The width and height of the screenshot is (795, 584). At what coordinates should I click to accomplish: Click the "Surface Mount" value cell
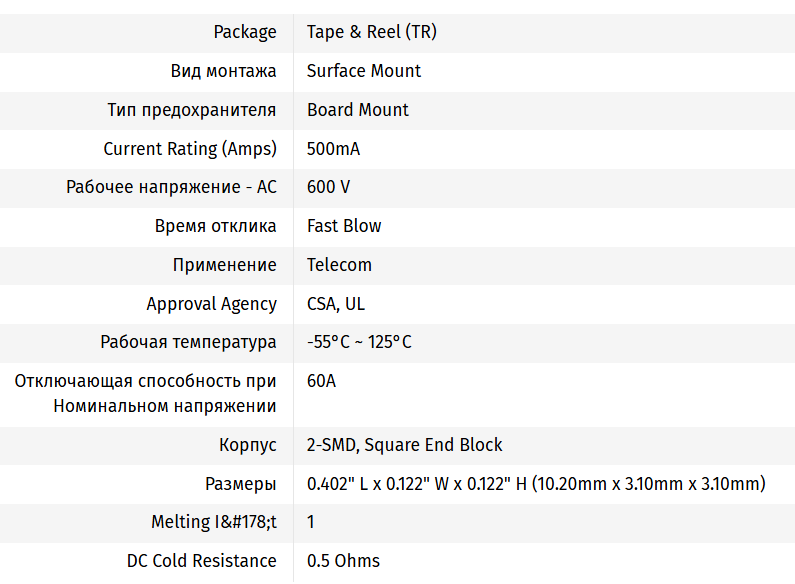tap(363, 71)
